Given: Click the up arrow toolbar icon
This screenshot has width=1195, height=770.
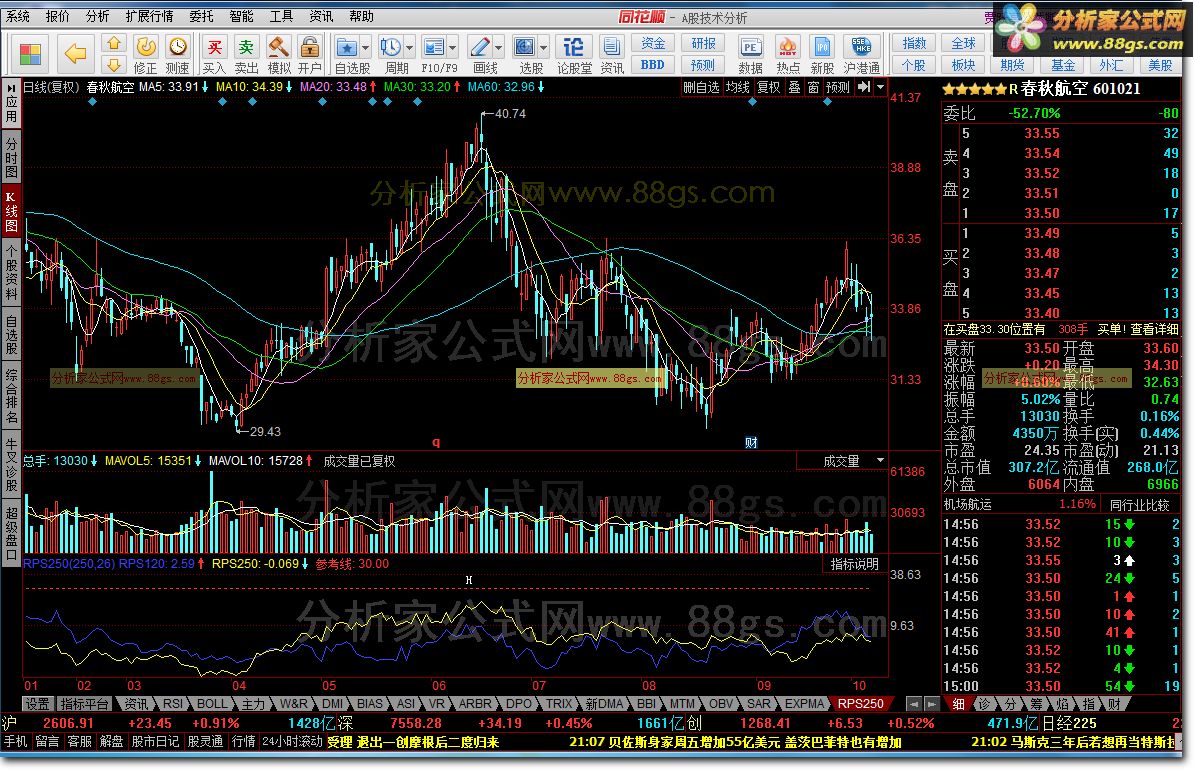Looking at the screenshot, I should coord(113,43).
